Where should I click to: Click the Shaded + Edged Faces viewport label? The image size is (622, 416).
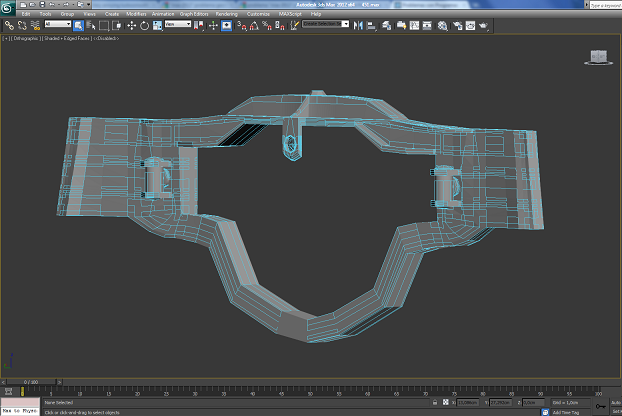coord(67,38)
